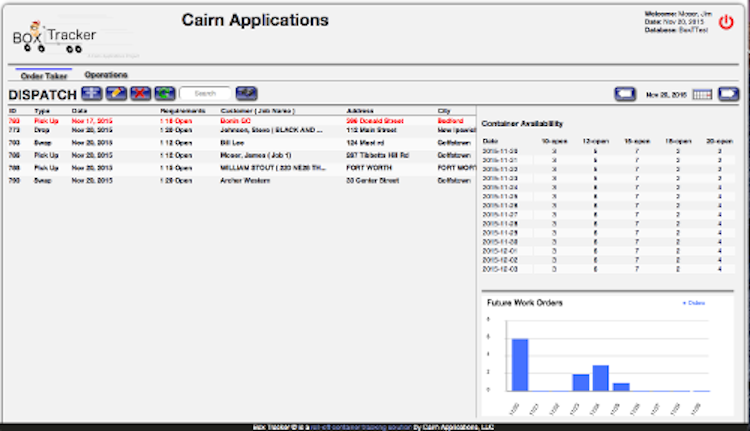The image size is (750, 431).
Task: Select the WILLIAM STOUT order row
Action: pyautogui.click(x=242, y=168)
